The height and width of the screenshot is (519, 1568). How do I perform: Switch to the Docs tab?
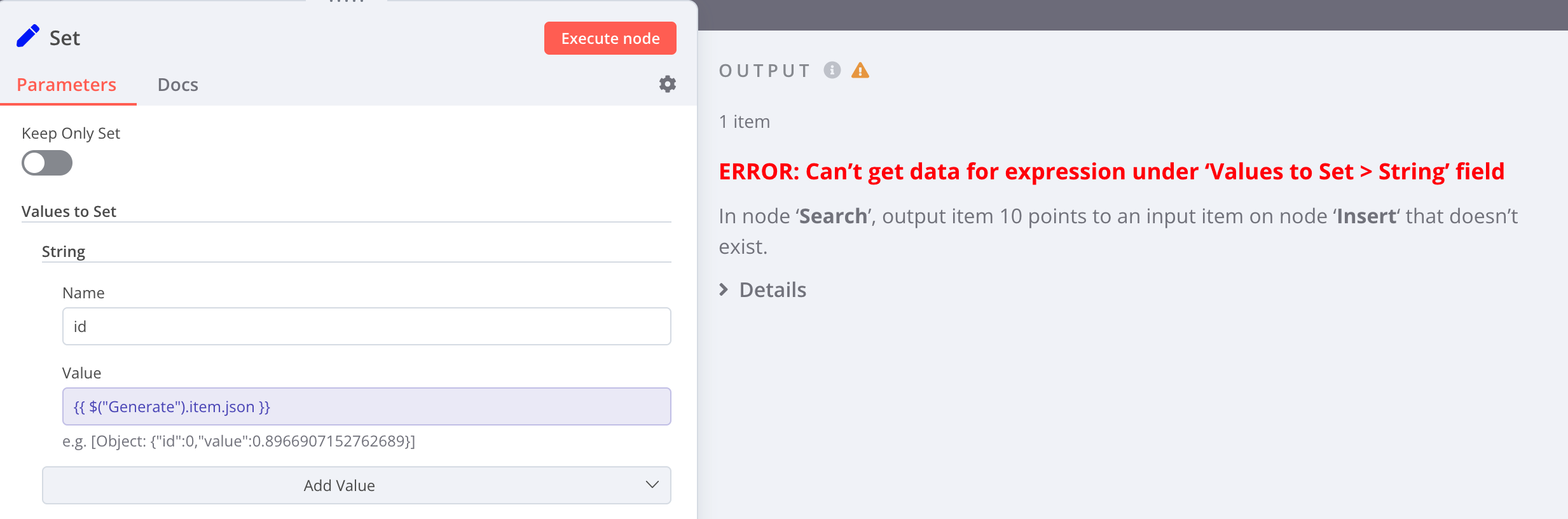click(178, 84)
